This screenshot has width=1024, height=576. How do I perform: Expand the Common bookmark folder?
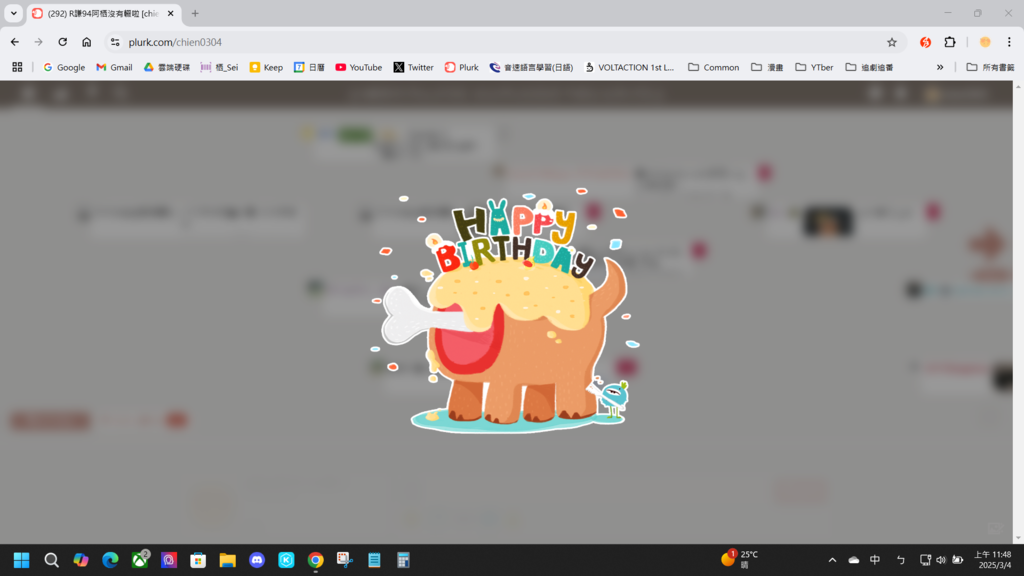714,67
